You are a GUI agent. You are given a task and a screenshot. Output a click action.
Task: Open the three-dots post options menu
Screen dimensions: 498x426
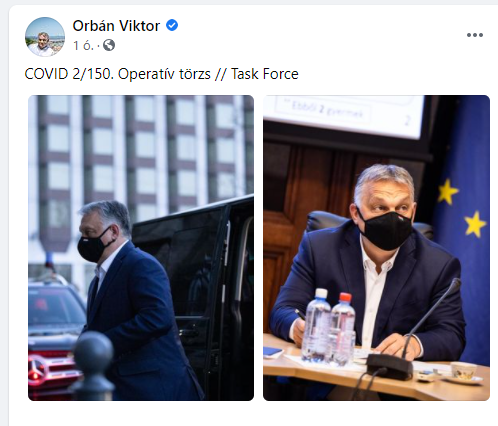click(475, 35)
